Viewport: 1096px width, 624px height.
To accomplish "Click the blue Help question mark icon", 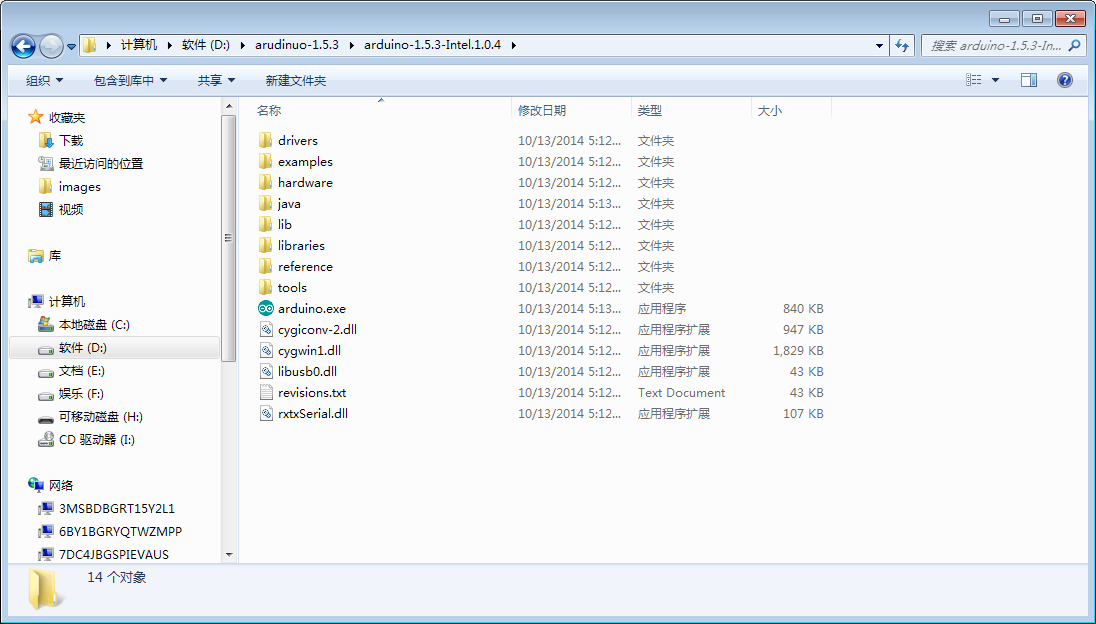I will click(x=1065, y=80).
